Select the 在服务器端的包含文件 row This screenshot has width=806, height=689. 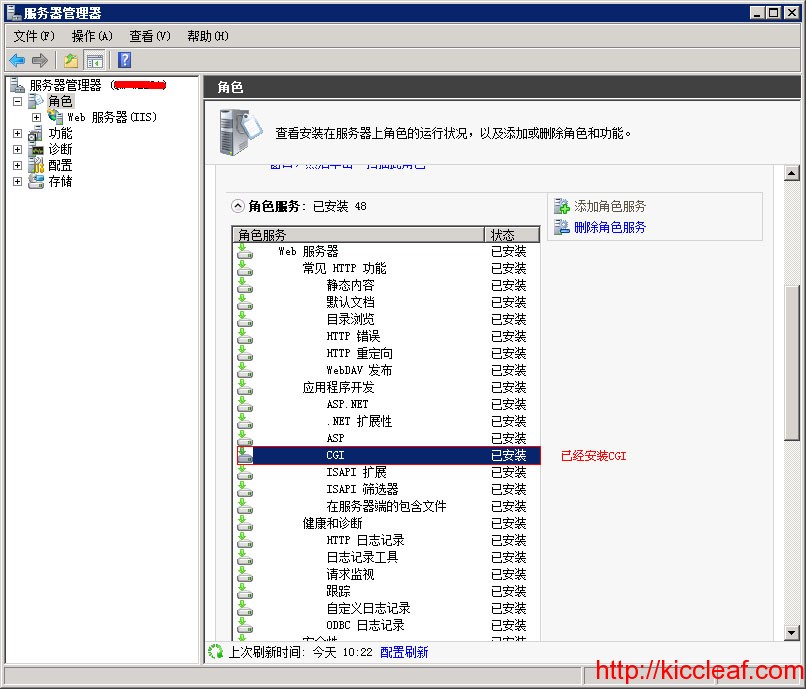point(389,506)
